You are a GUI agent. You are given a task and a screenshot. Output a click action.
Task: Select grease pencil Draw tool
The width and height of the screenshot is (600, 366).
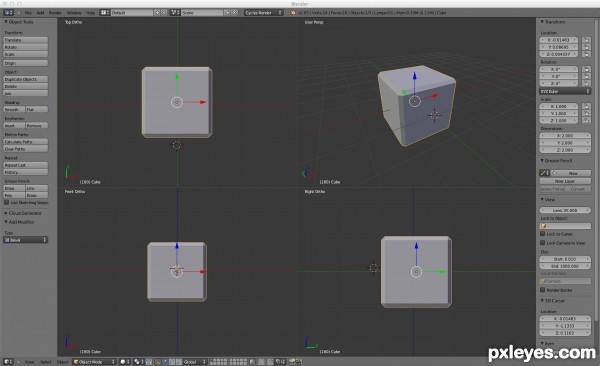coord(14,188)
